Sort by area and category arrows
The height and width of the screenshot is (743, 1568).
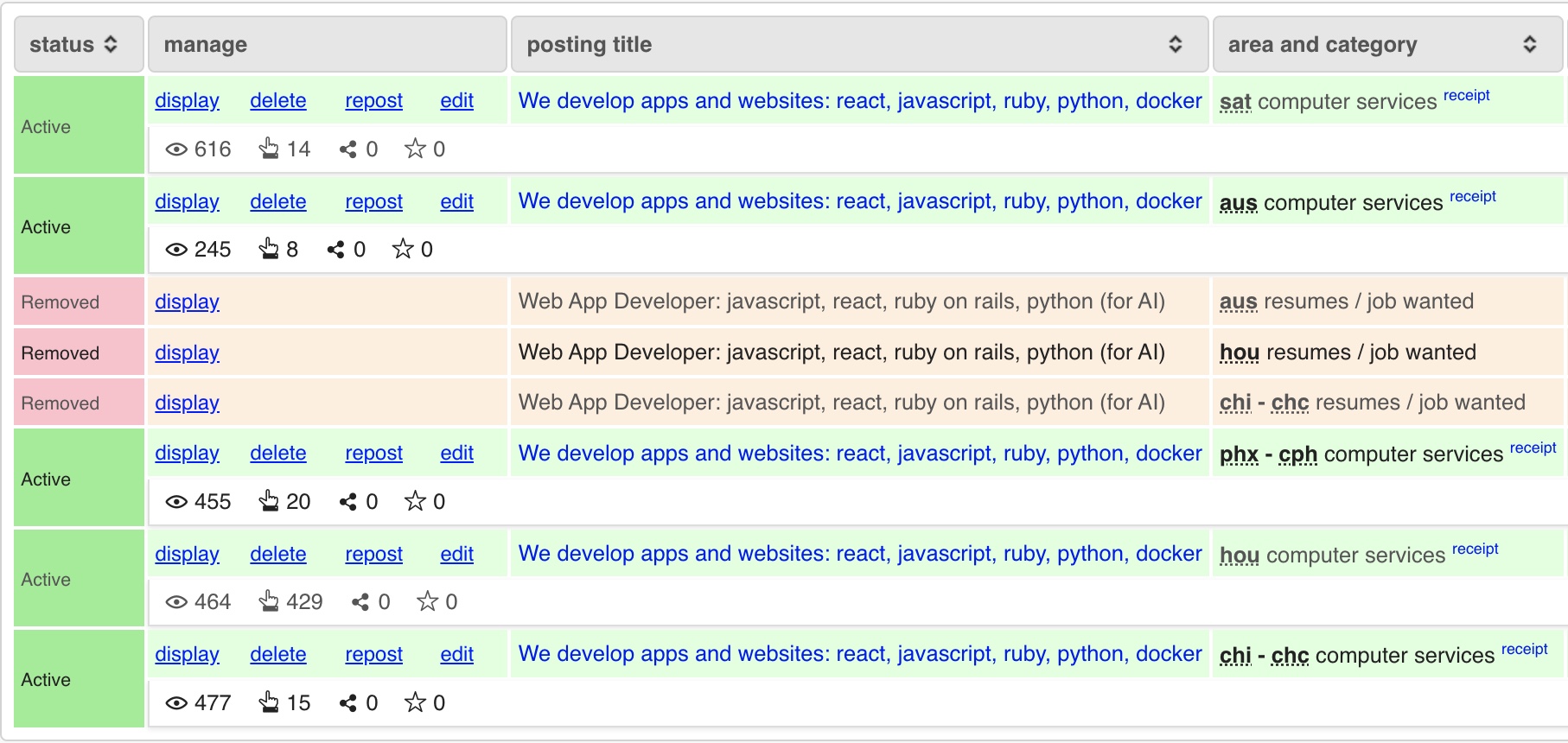[x=1529, y=44]
